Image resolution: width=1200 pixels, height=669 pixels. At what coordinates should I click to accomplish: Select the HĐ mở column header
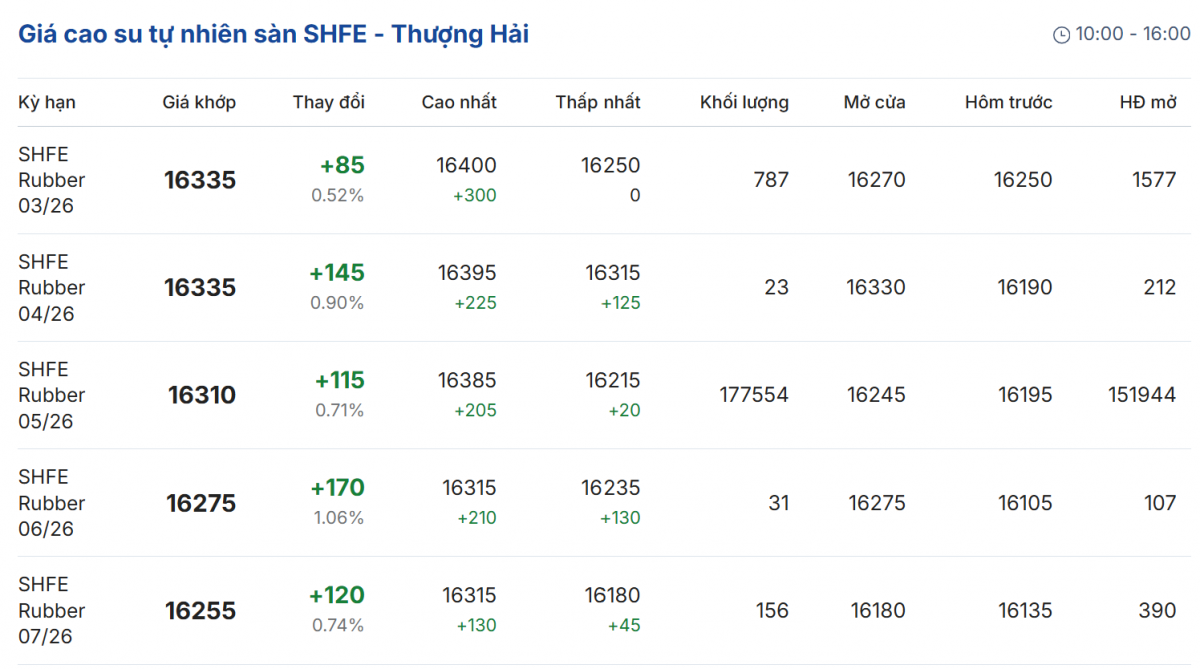(x=1148, y=102)
